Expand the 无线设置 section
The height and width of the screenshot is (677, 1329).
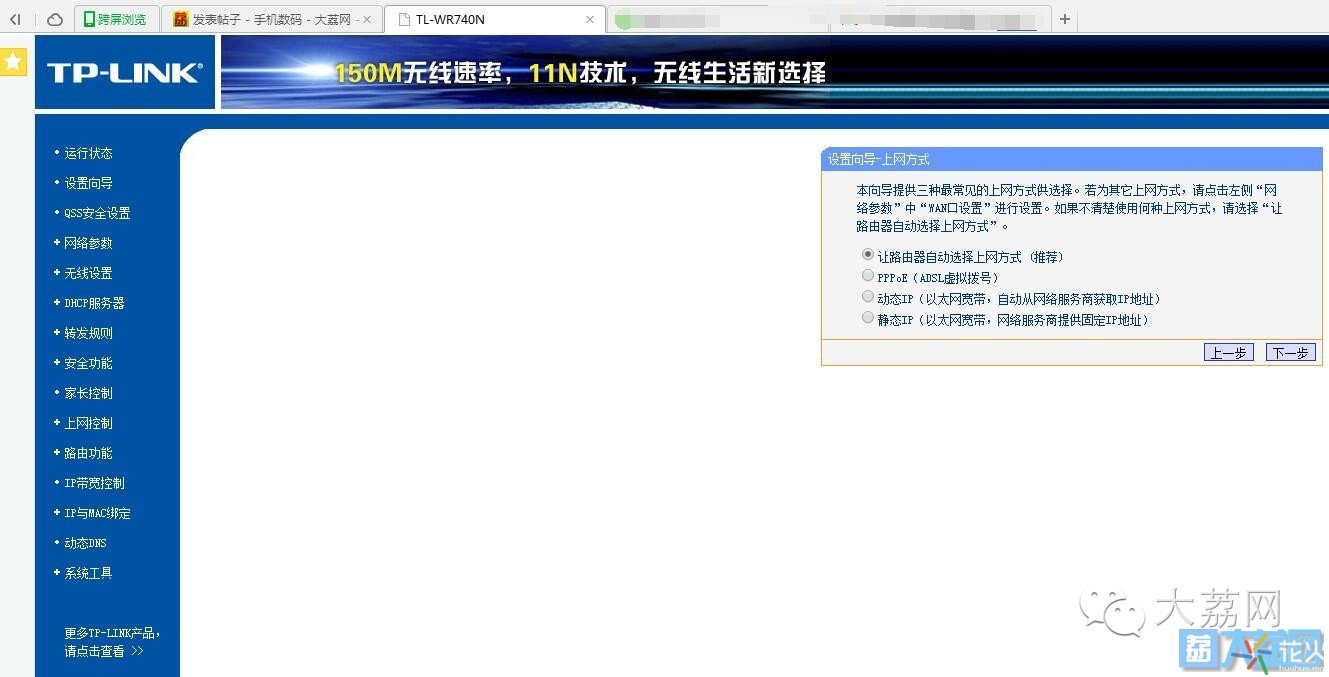click(x=86, y=273)
